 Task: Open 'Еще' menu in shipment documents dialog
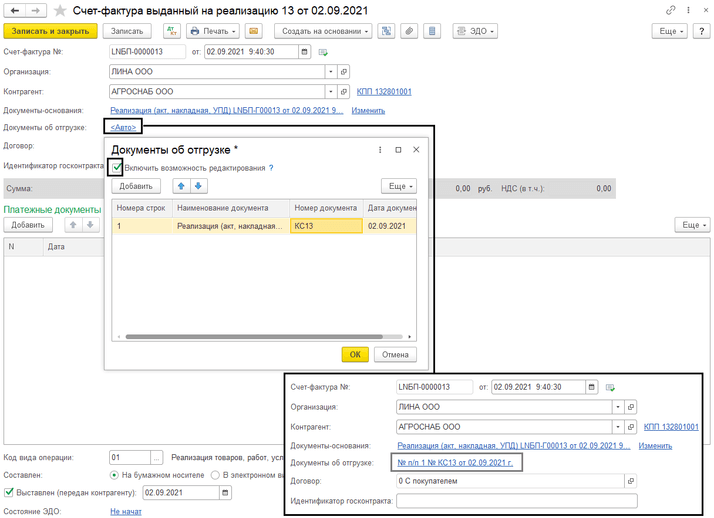tap(398, 186)
